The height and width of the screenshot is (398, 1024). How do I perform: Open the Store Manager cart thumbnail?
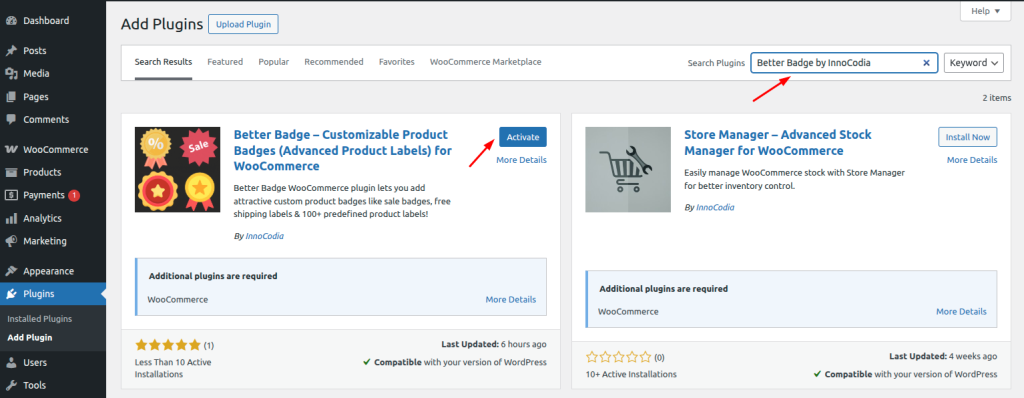pyautogui.click(x=628, y=169)
